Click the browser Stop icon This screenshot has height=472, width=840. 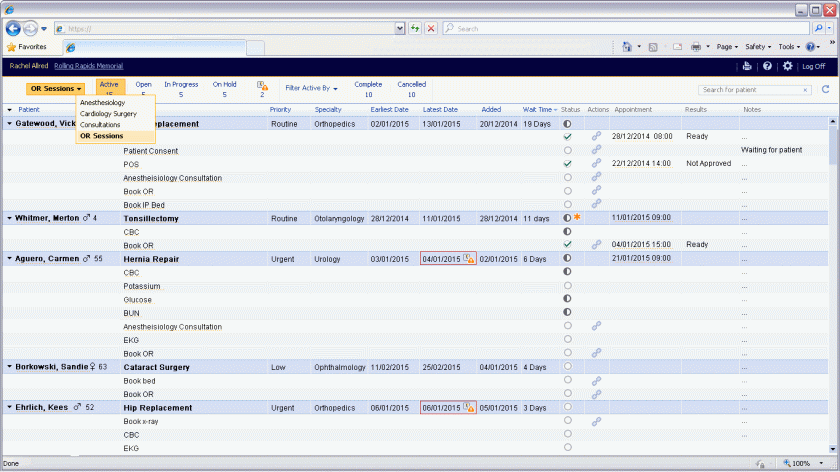(x=431, y=28)
